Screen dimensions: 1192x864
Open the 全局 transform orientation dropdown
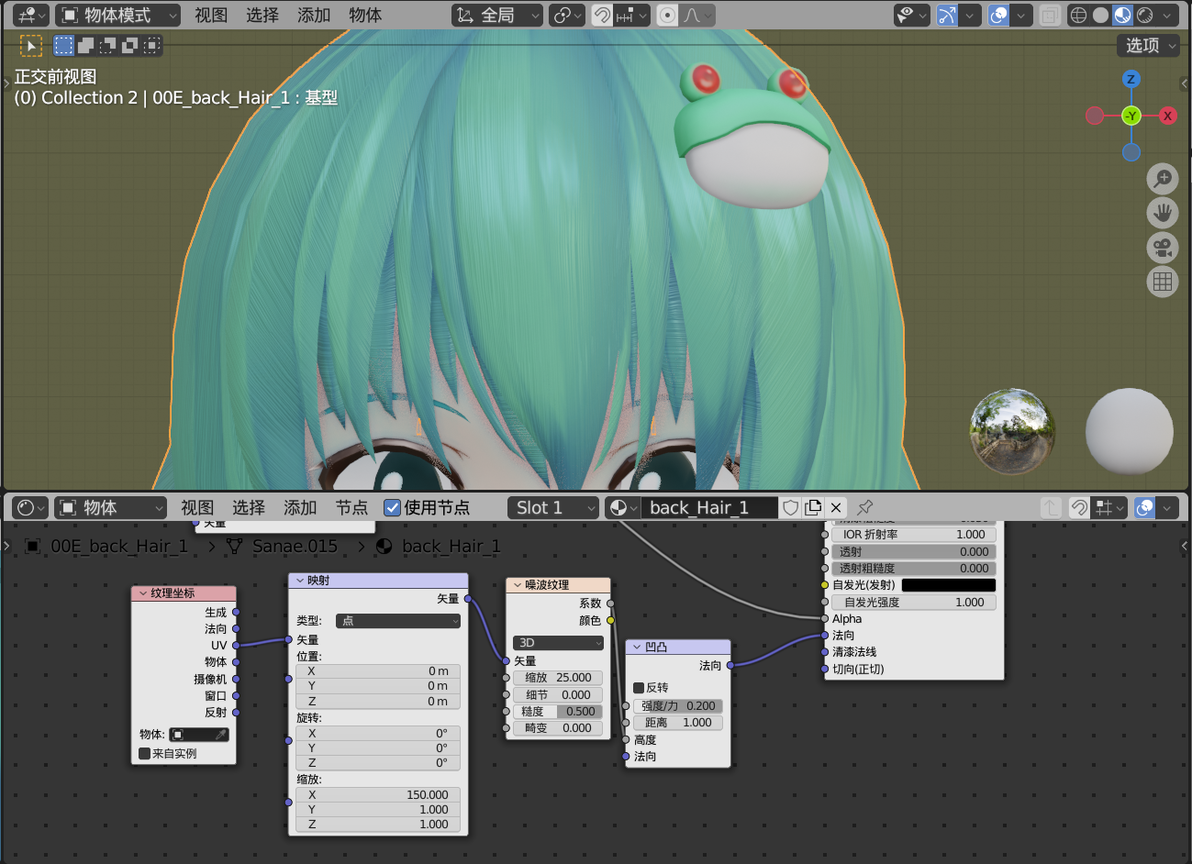pyautogui.click(x=498, y=15)
